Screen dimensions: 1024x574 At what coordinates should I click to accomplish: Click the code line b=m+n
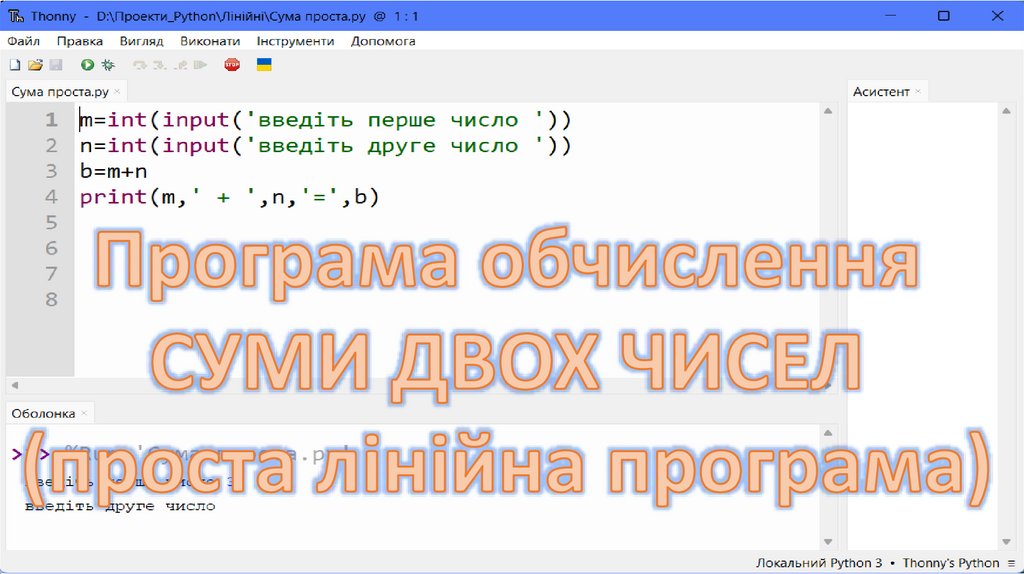tap(114, 171)
